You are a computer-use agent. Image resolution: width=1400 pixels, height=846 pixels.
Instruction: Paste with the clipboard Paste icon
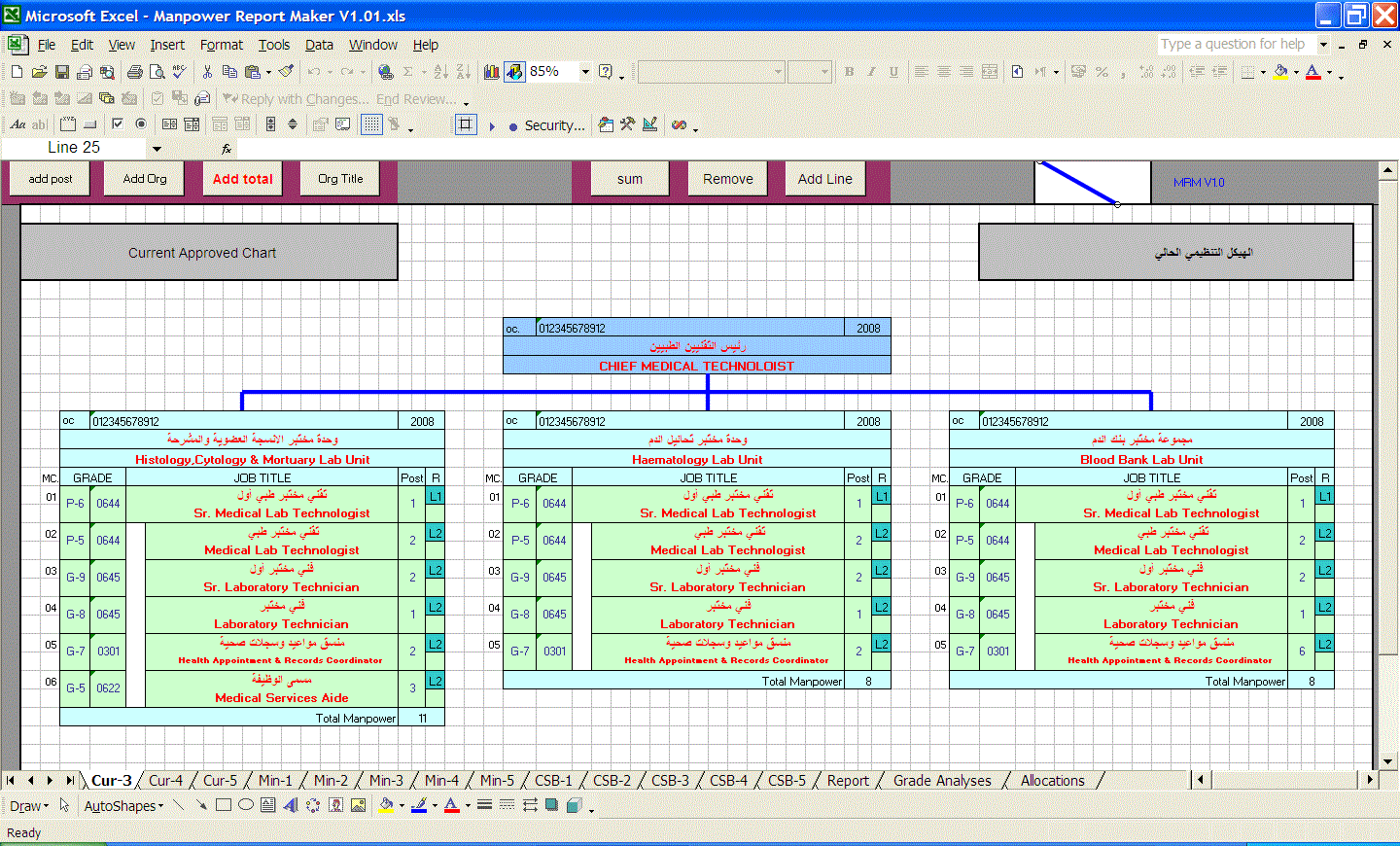point(252,72)
